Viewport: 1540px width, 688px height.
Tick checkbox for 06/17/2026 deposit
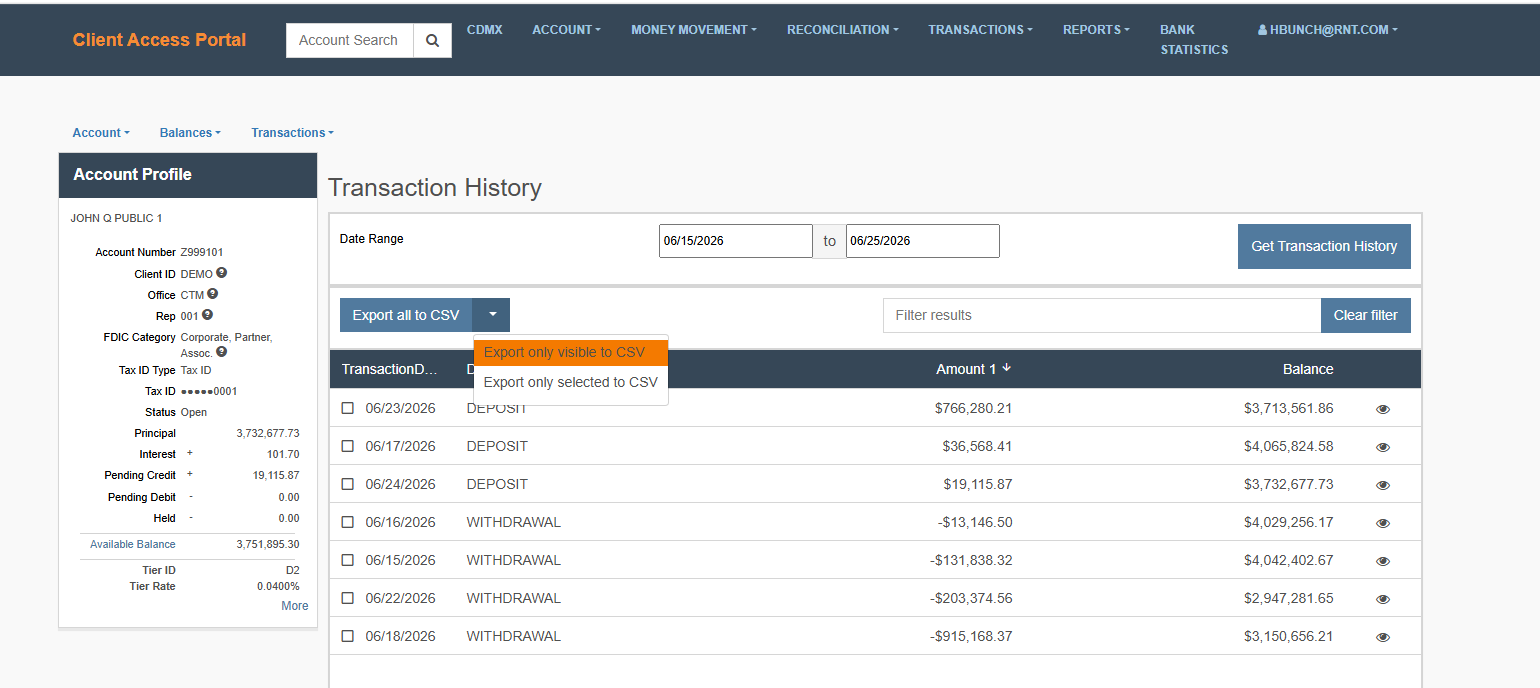point(348,446)
